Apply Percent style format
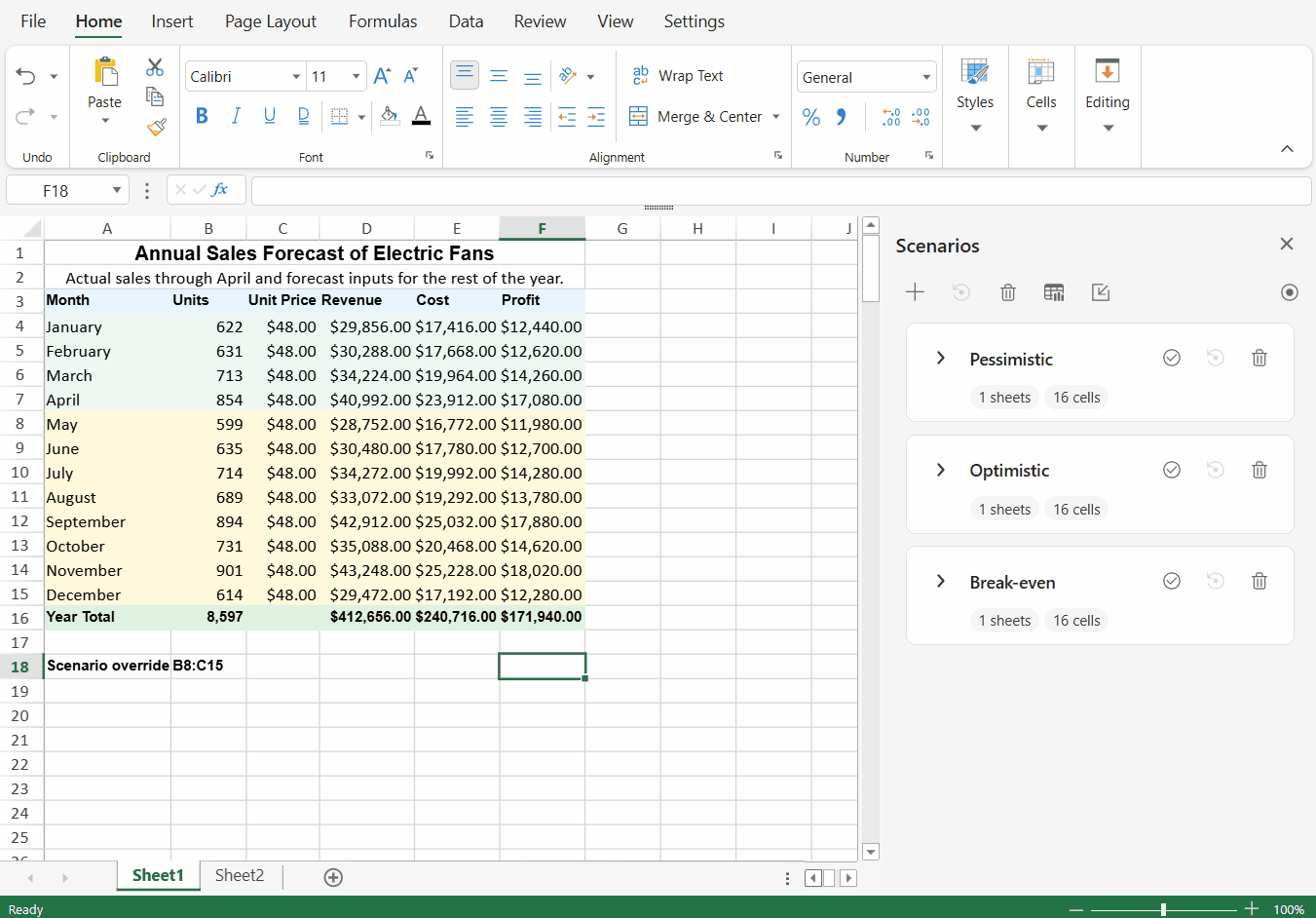 coord(811,117)
